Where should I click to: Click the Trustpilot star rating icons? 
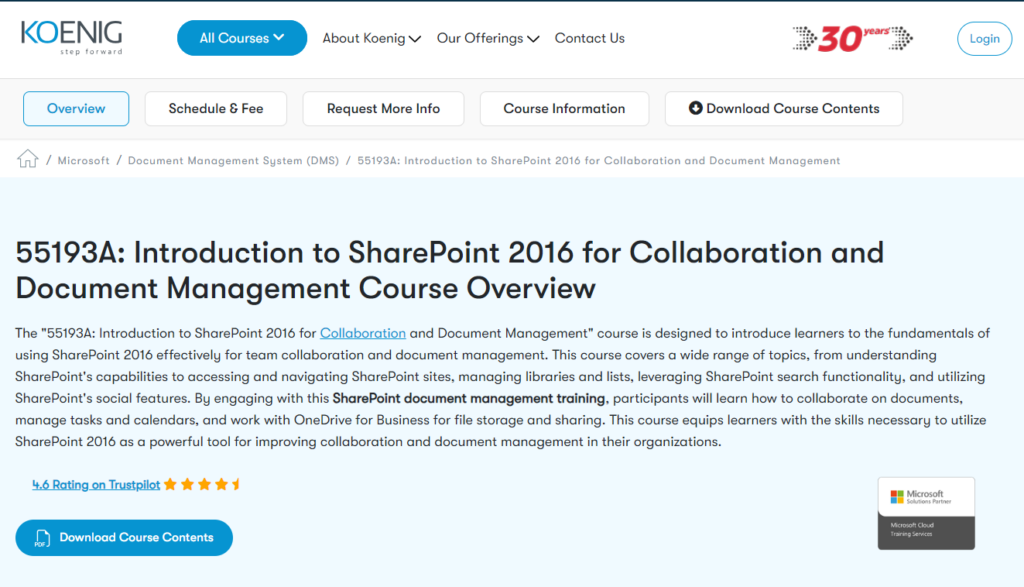(202, 484)
